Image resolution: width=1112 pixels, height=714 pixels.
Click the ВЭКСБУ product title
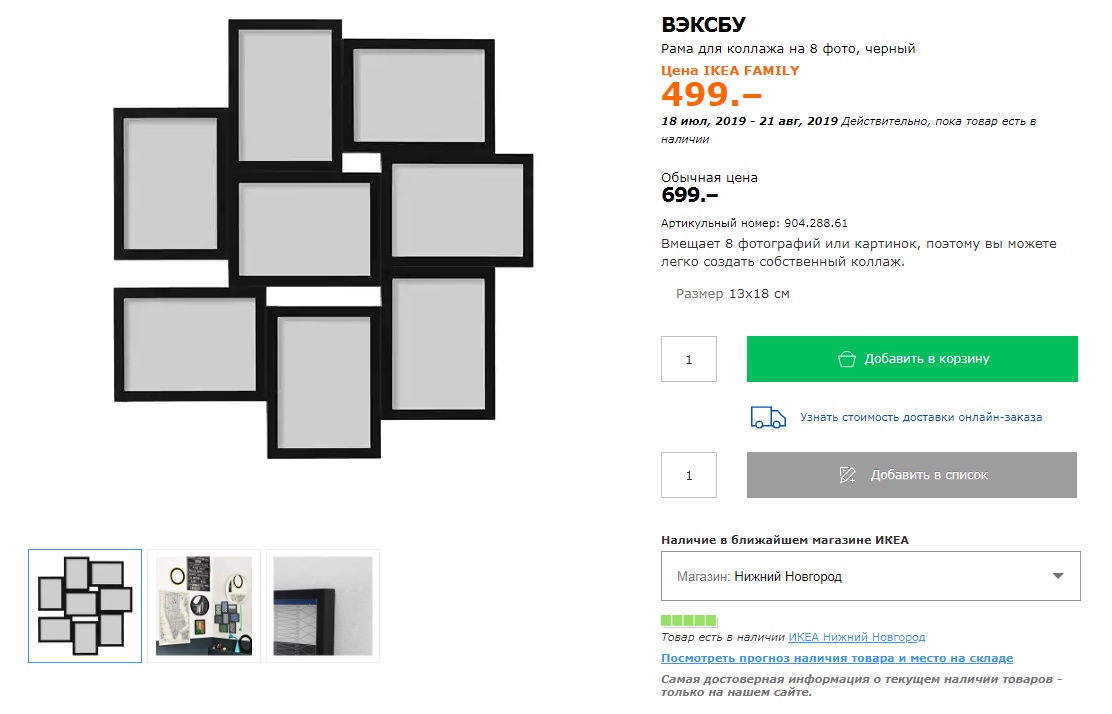[x=704, y=25]
